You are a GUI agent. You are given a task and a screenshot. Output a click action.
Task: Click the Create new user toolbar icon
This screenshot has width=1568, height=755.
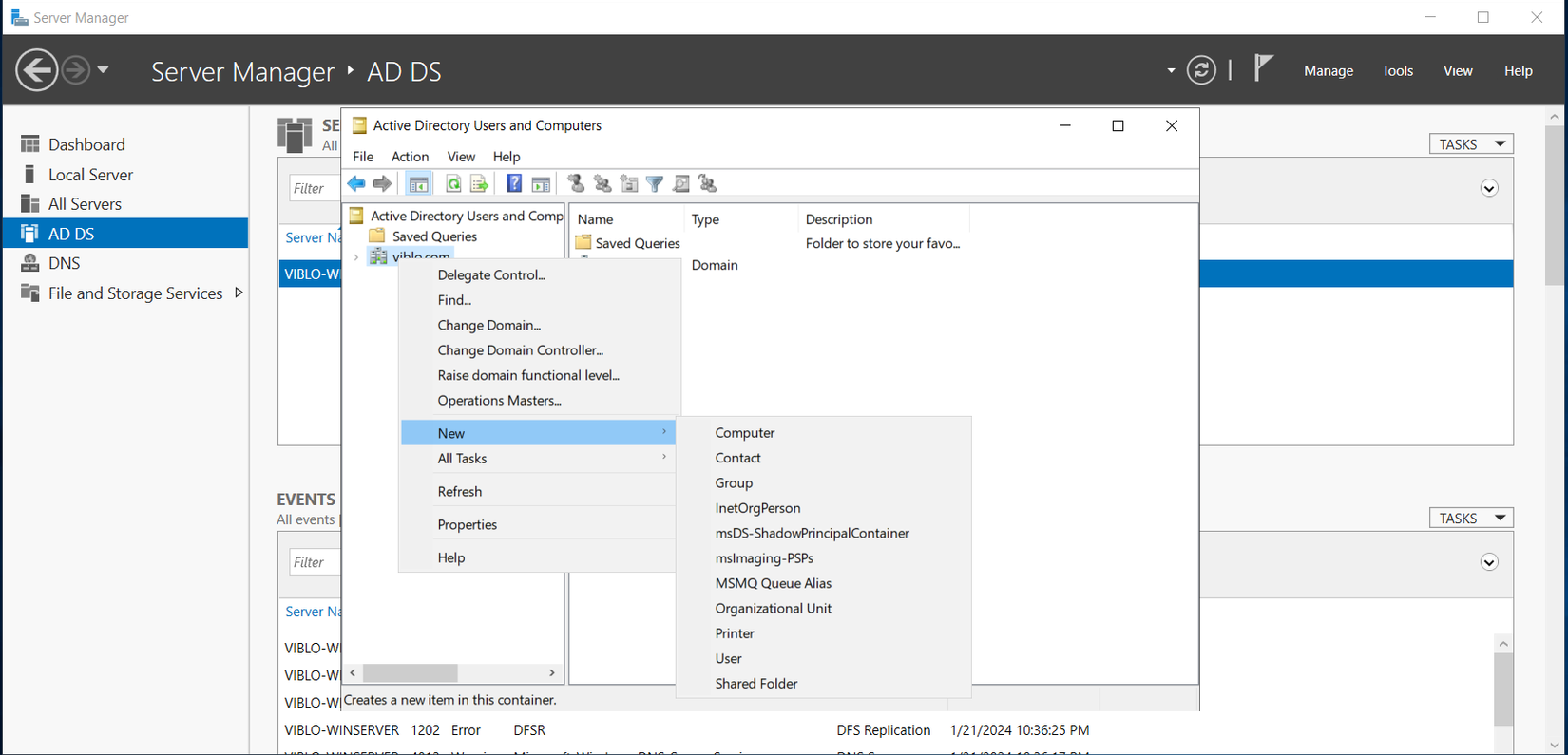tap(576, 183)
